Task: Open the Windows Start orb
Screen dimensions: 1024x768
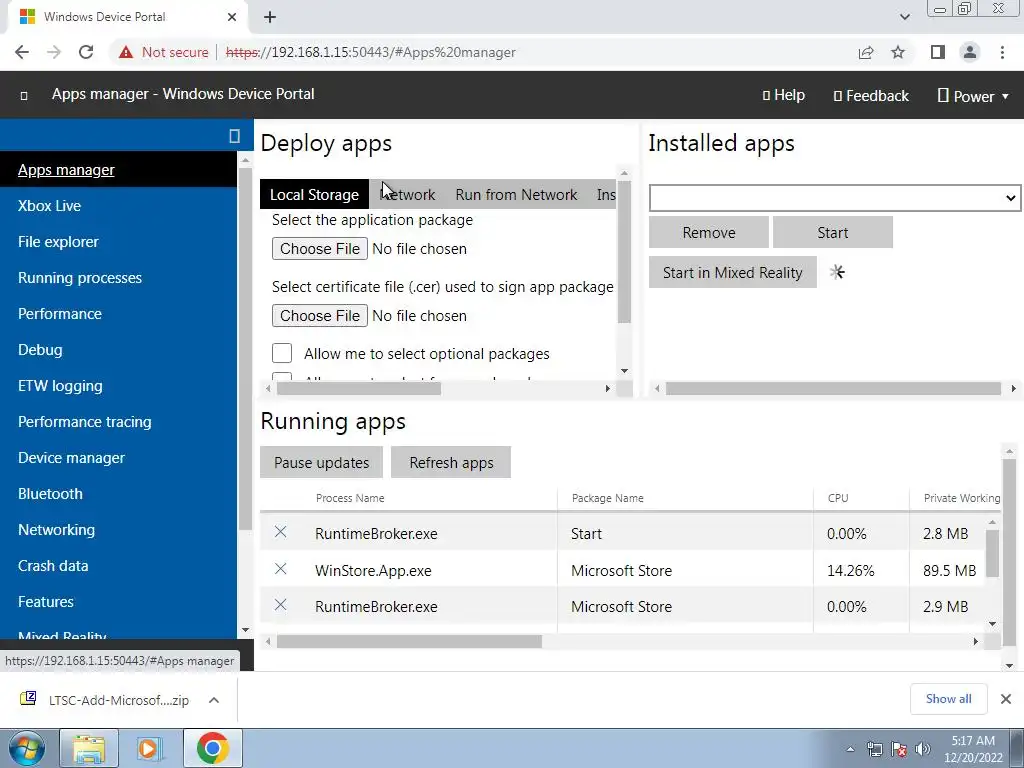Action: tap(26, 748)
